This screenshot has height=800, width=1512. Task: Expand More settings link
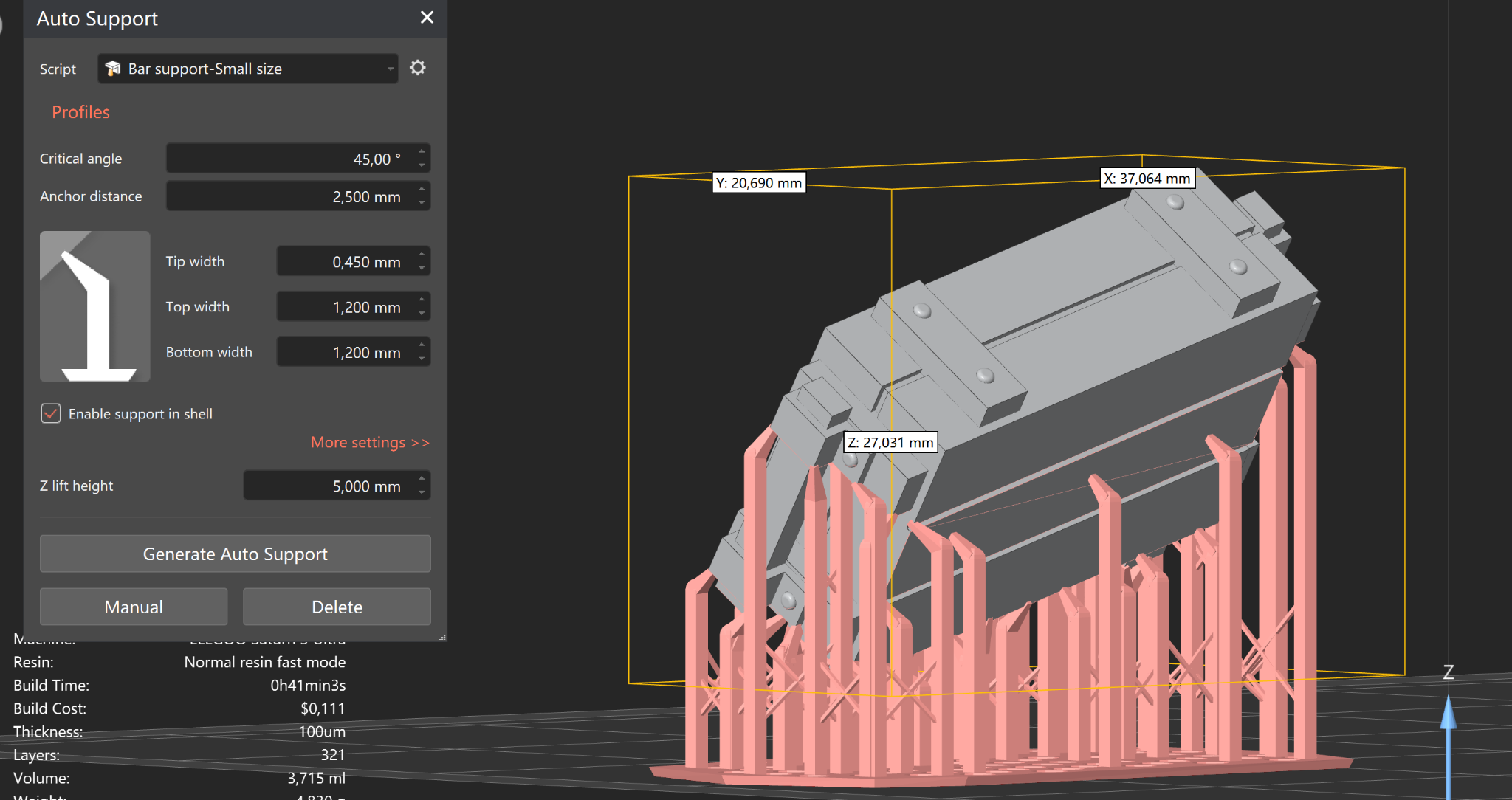(369, 442)
